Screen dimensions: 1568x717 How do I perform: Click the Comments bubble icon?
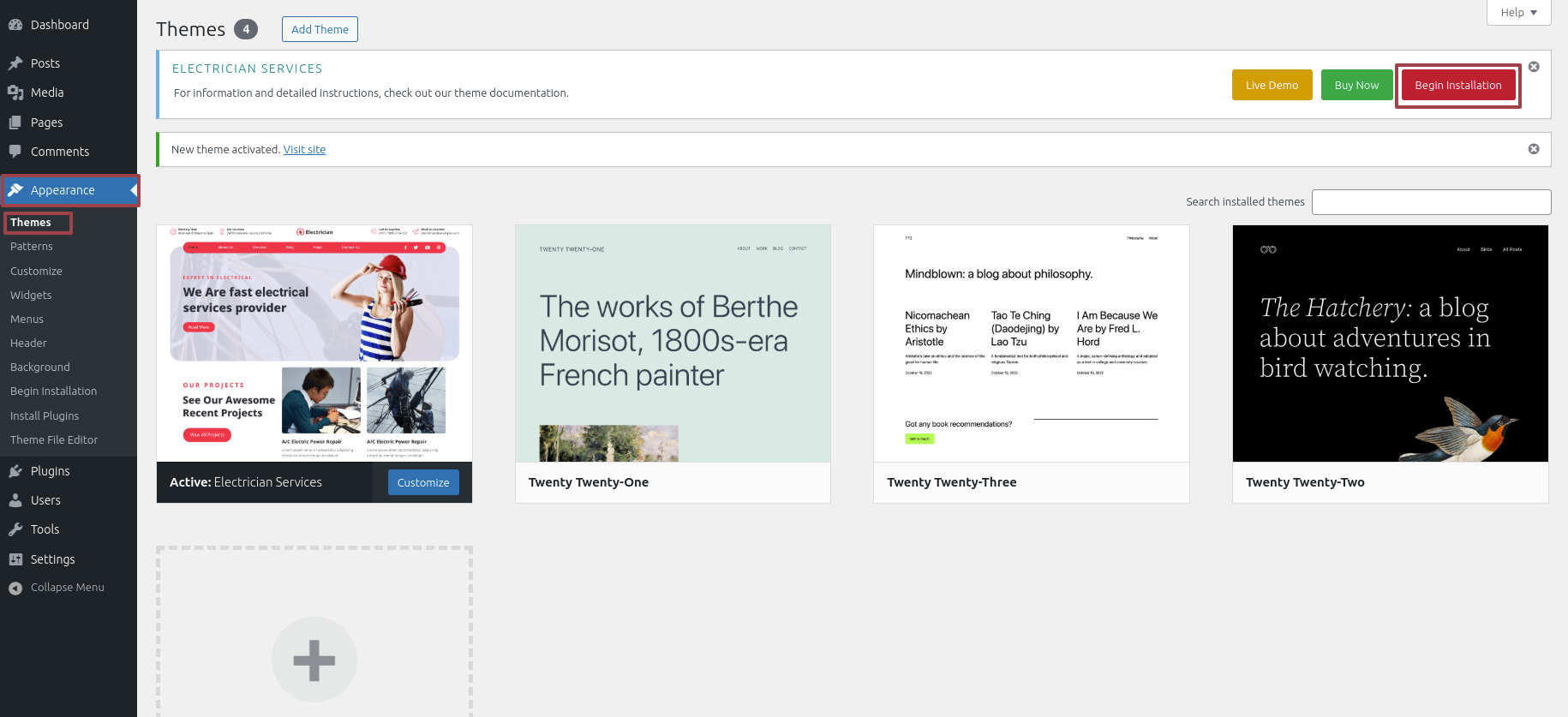[x=15, y=152]
